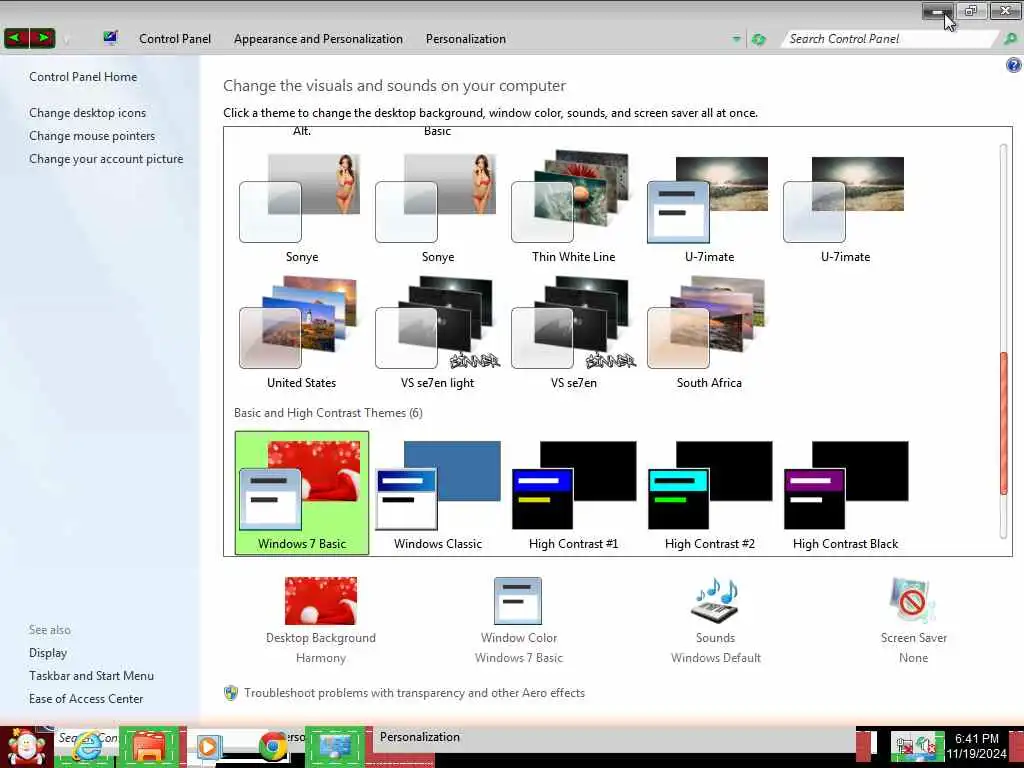Click the shield icon next to Troubleshoot
The image size is (1024, 768).
point(231,693)
